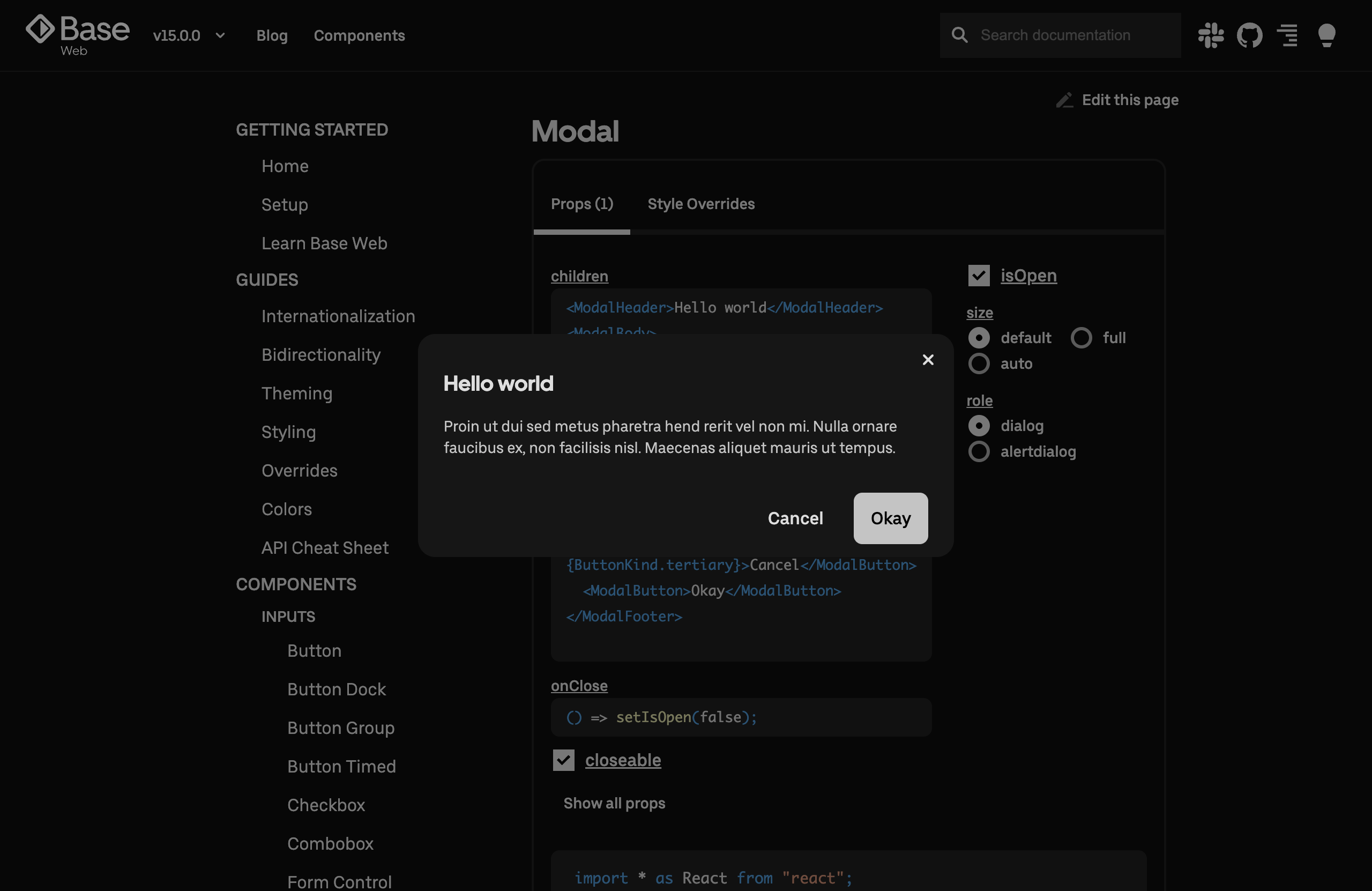The width and height of the screenshot is (1372, 891).
Task: Select the dialog role radio
Action: click(978, 426)
